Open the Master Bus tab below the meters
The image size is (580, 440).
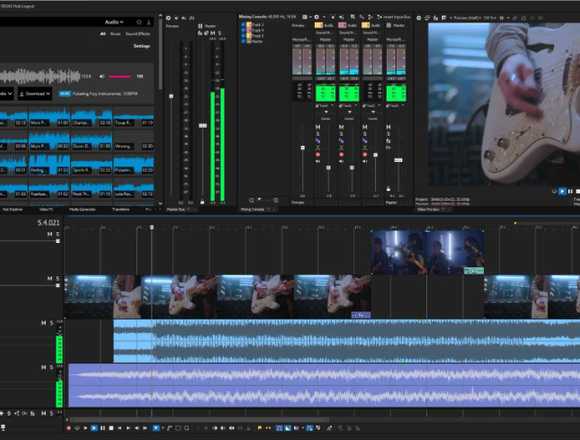176,209
